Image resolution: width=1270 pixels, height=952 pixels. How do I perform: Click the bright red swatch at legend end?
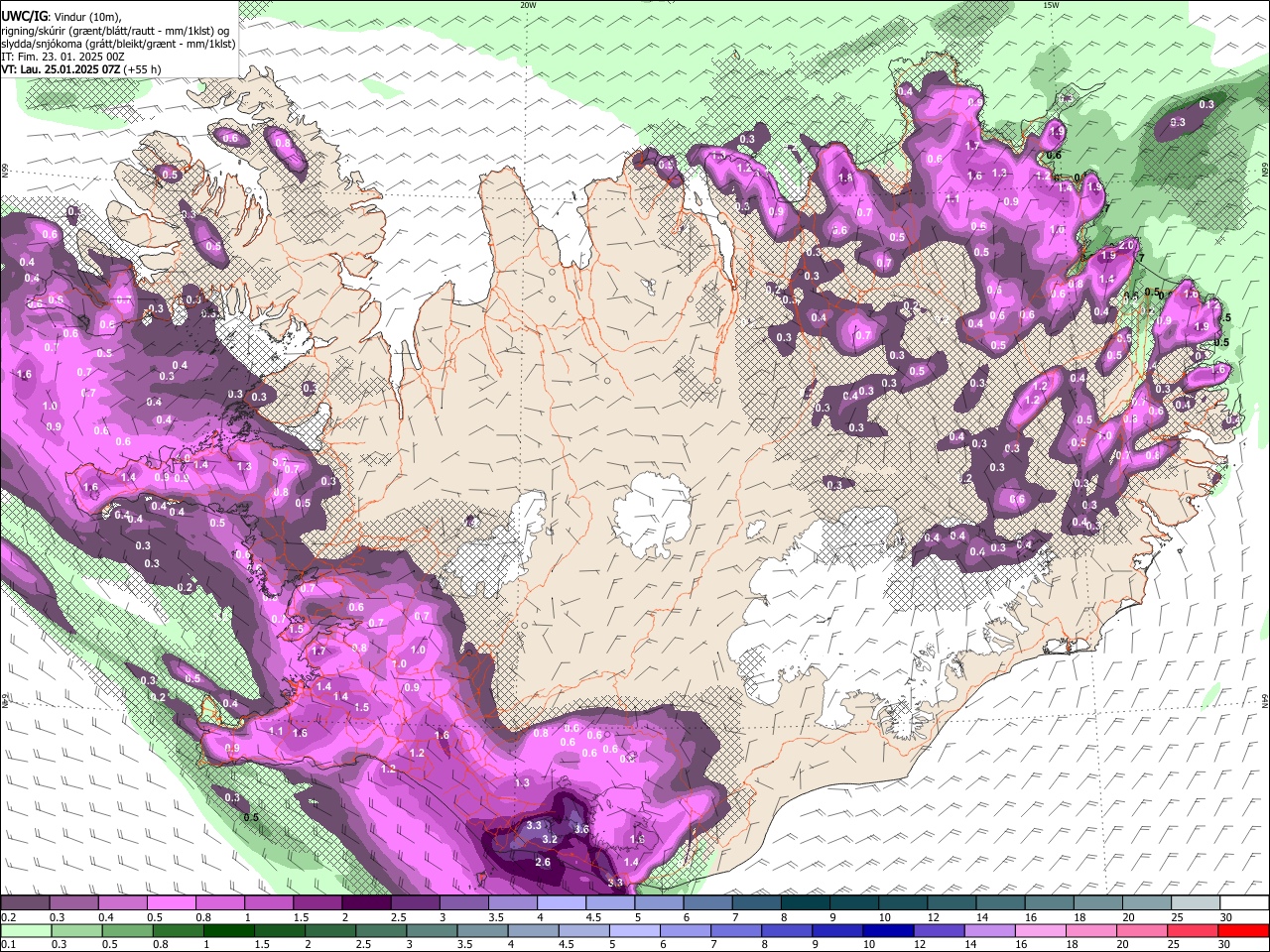[1242, 930]
